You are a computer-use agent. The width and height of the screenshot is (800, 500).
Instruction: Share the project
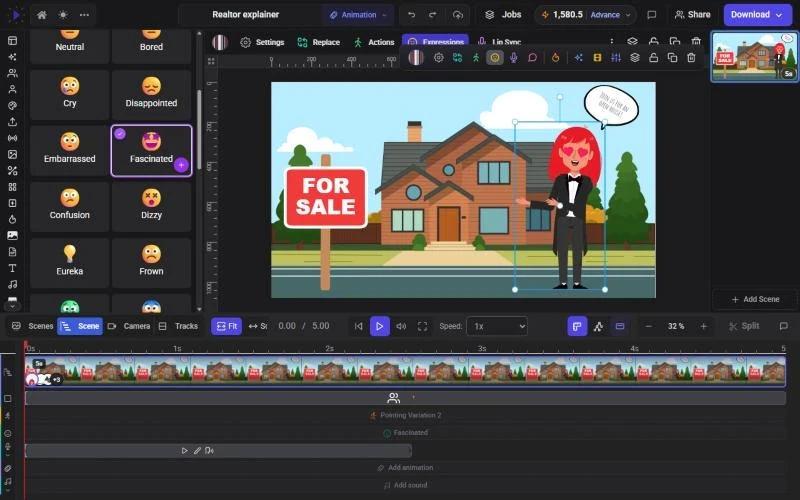click(x=692, y=14)
